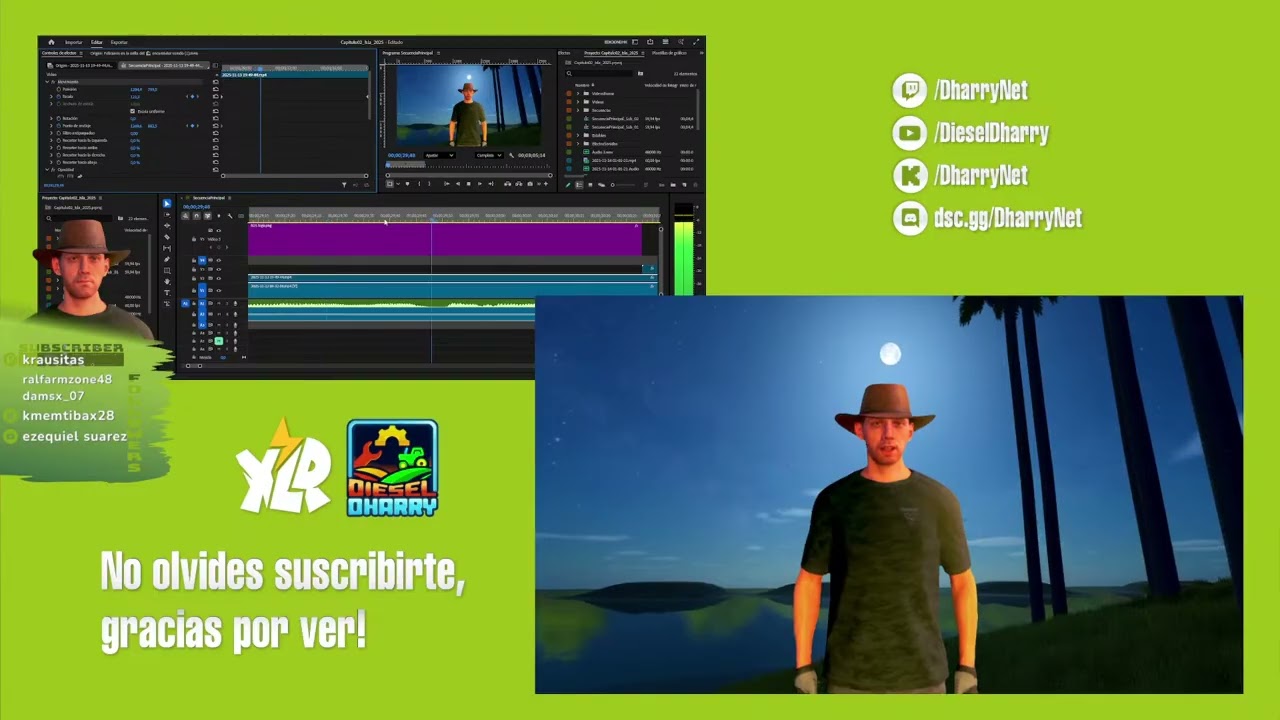Toggle Posición stopwatch animation
The width and height of the screenshot is (1280, 720).
pos(59,89)
